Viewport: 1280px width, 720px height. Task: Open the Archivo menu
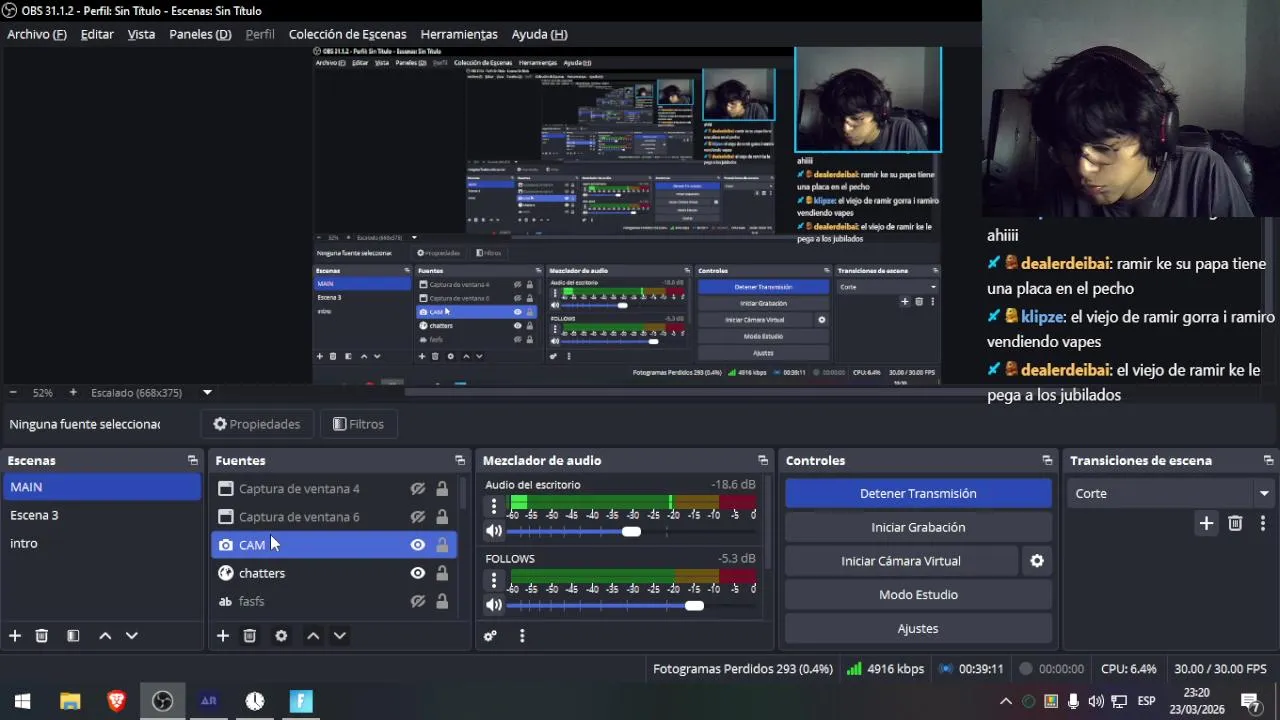coord(37,34)
